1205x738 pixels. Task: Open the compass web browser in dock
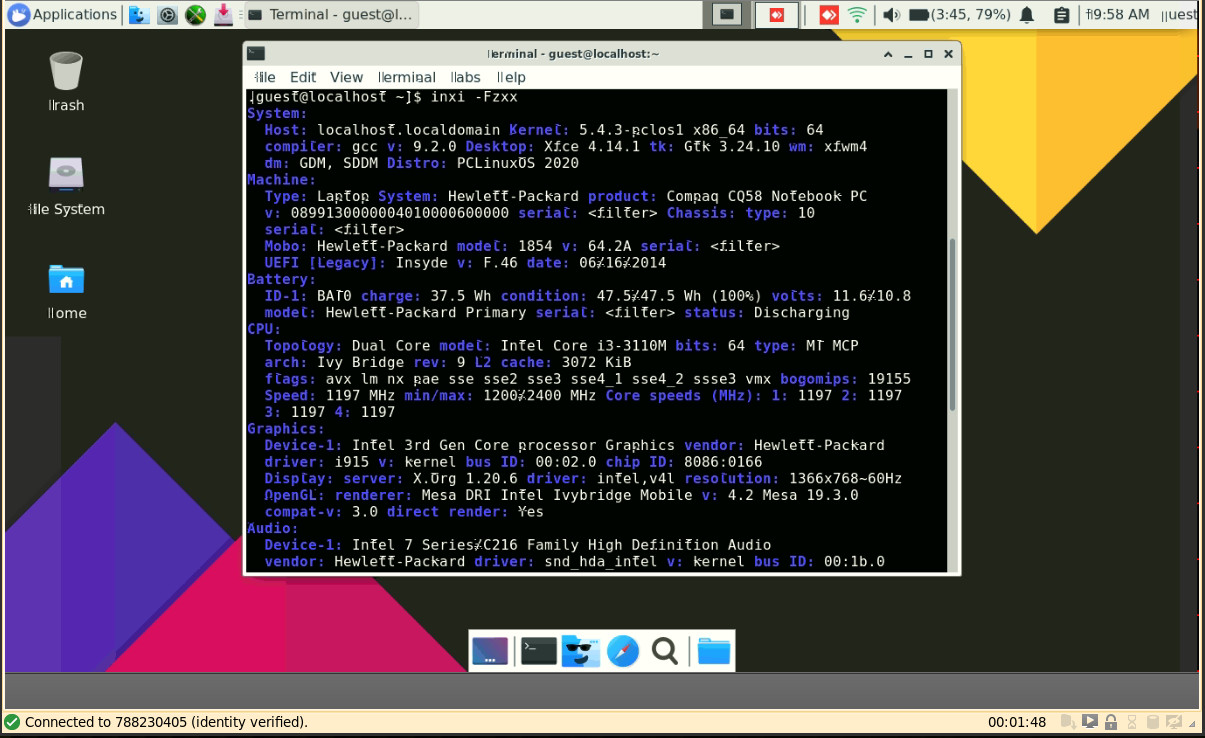(622, 651)
